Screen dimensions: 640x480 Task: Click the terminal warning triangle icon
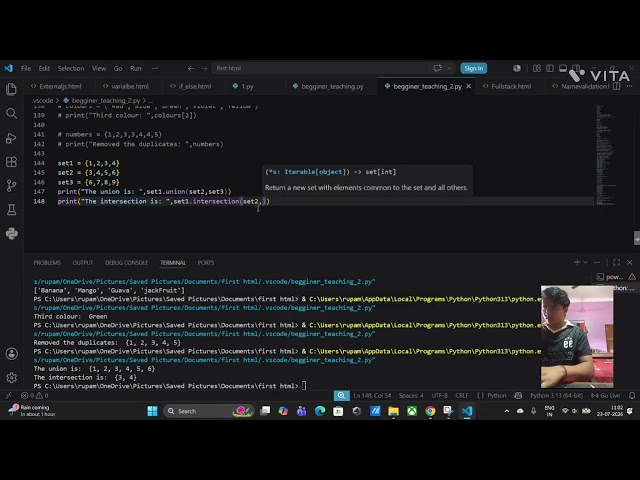point(632,276)
